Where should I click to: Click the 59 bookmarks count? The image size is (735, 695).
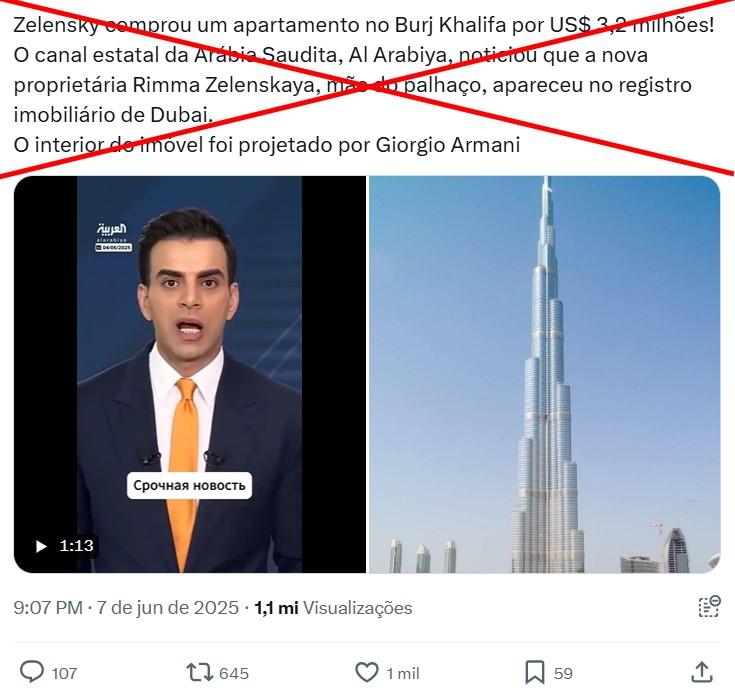[563, 673]
